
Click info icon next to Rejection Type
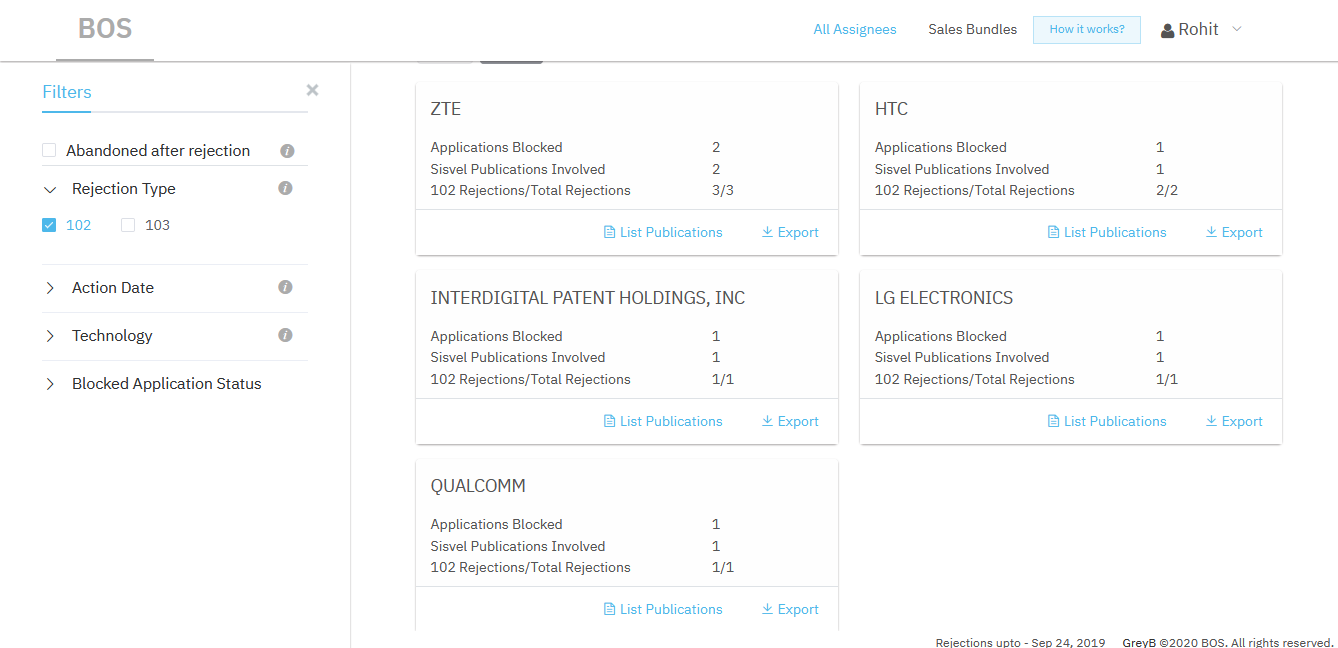coord(285,188)
